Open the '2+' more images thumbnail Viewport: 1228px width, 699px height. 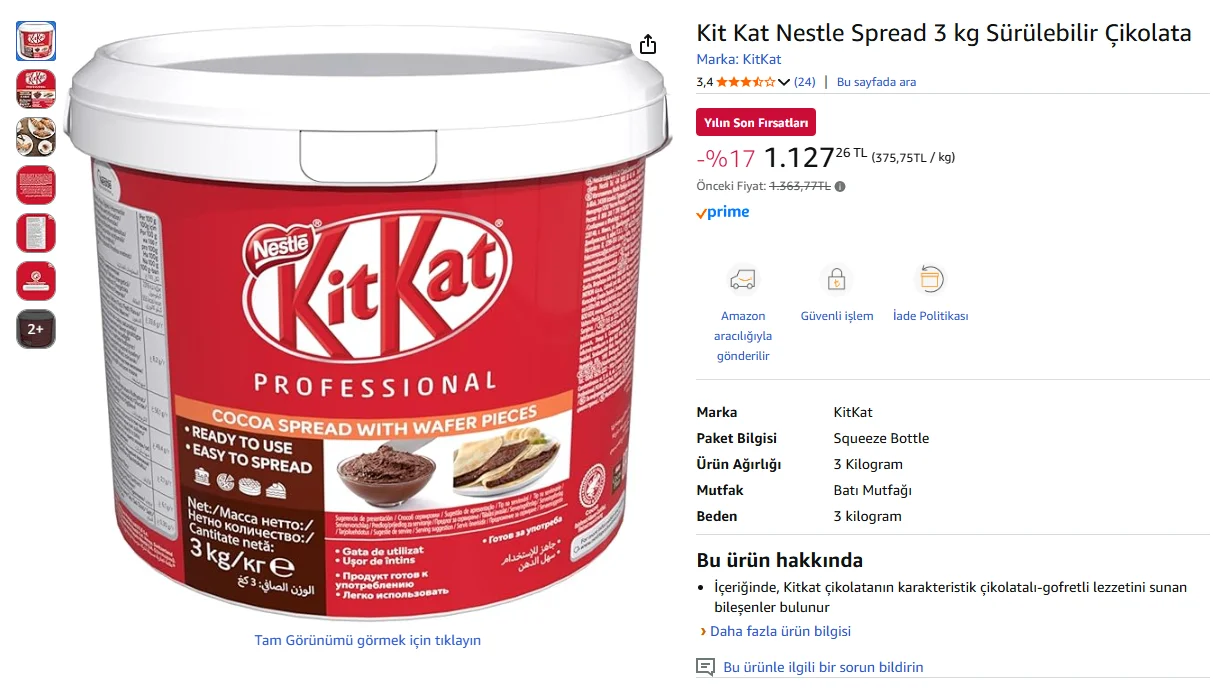pos(36,329)
